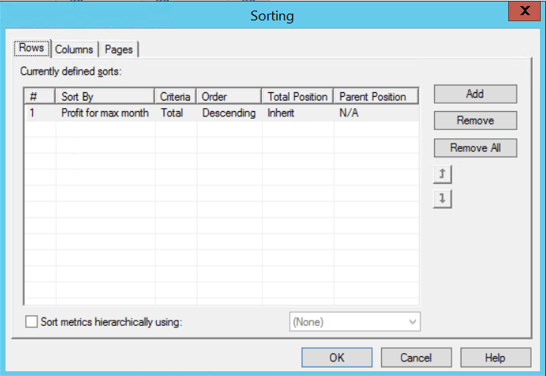Click the Add button

tap(475, 94)
